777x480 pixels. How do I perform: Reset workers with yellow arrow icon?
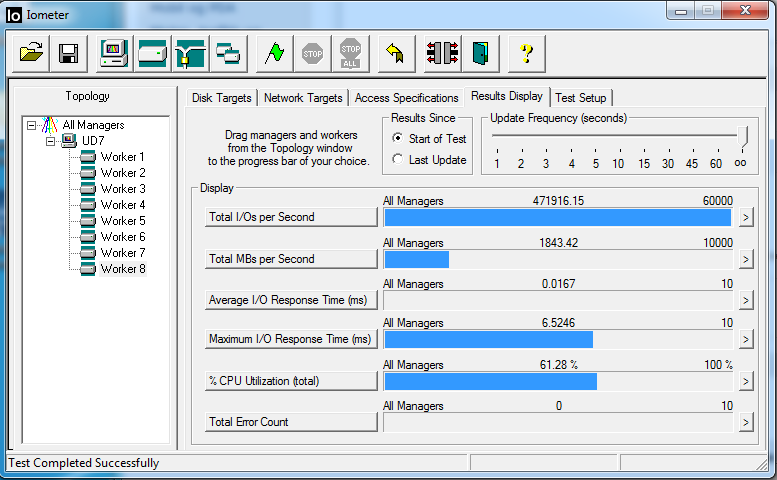coord(396,53)
